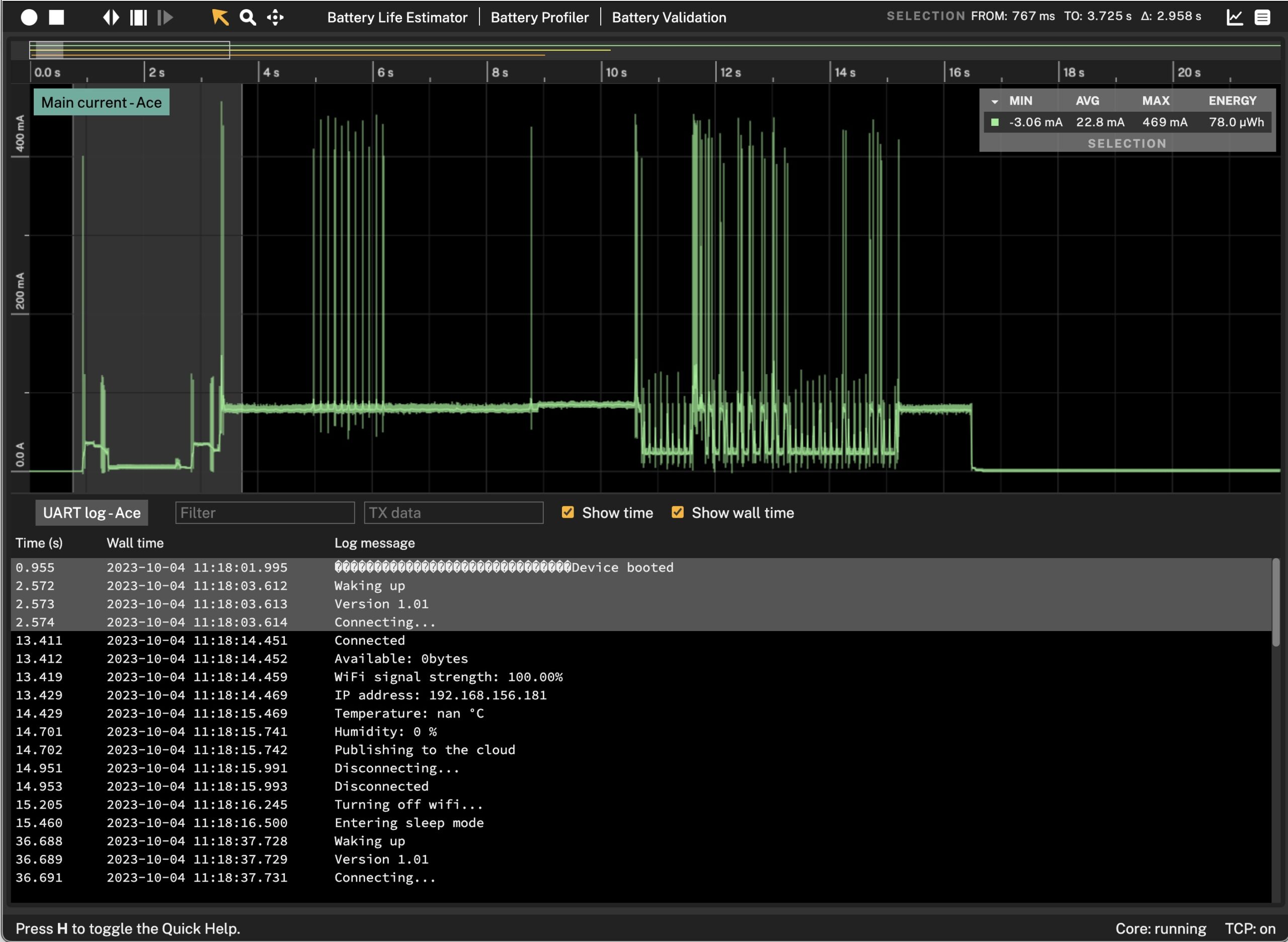
Task: Open the chart view icon top right
Action: (1234, 17)
